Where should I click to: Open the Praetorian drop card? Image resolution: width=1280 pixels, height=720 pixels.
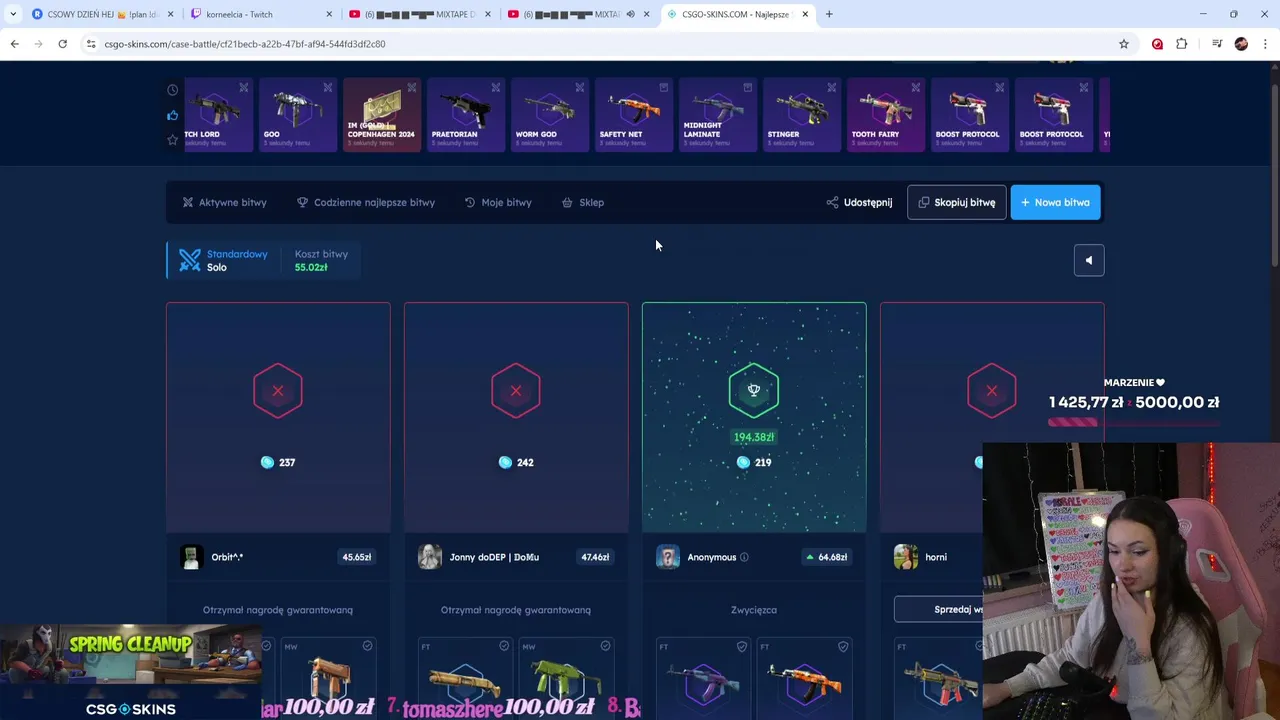466,115
